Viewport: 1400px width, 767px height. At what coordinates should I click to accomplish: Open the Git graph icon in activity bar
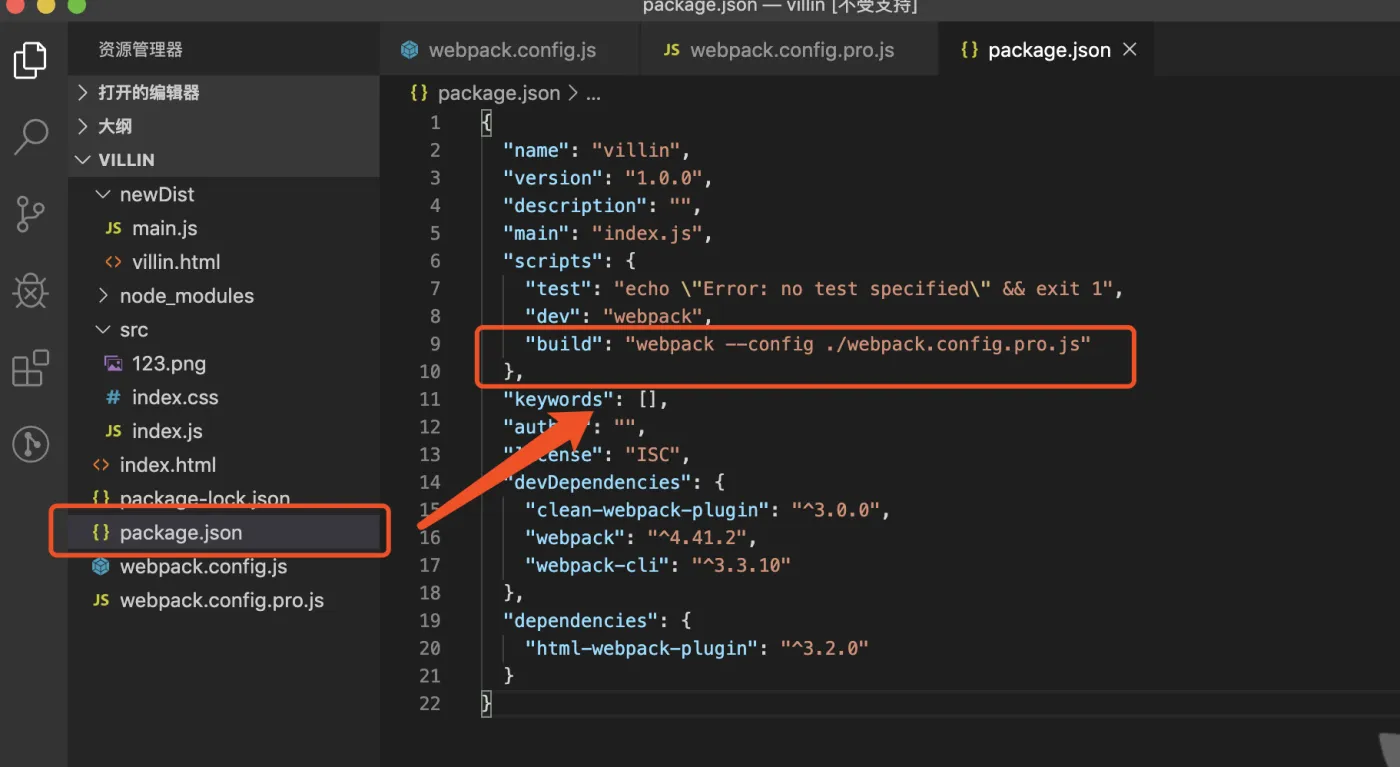click(x=31, y=444)
